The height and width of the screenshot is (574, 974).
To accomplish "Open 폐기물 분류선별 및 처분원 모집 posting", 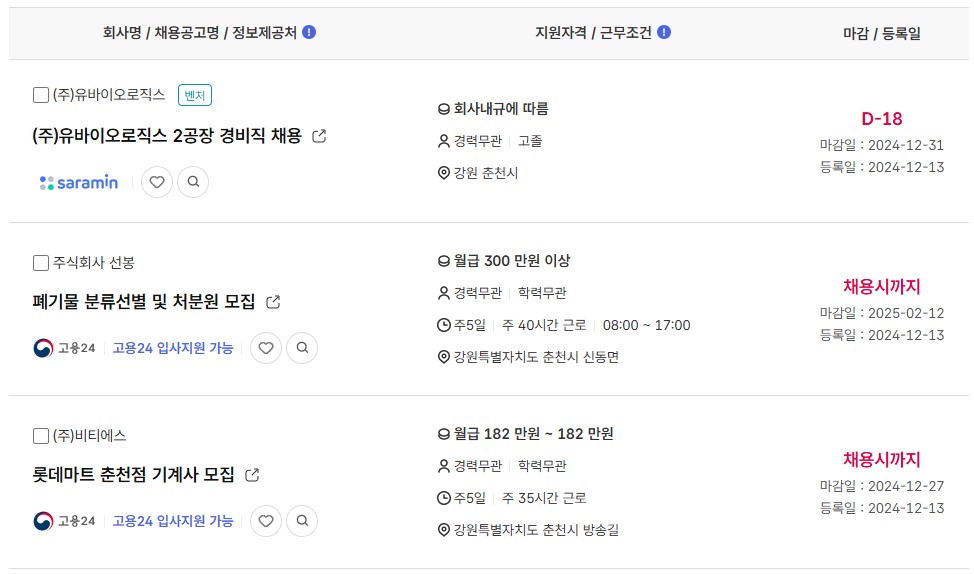I will pos(143,302).
